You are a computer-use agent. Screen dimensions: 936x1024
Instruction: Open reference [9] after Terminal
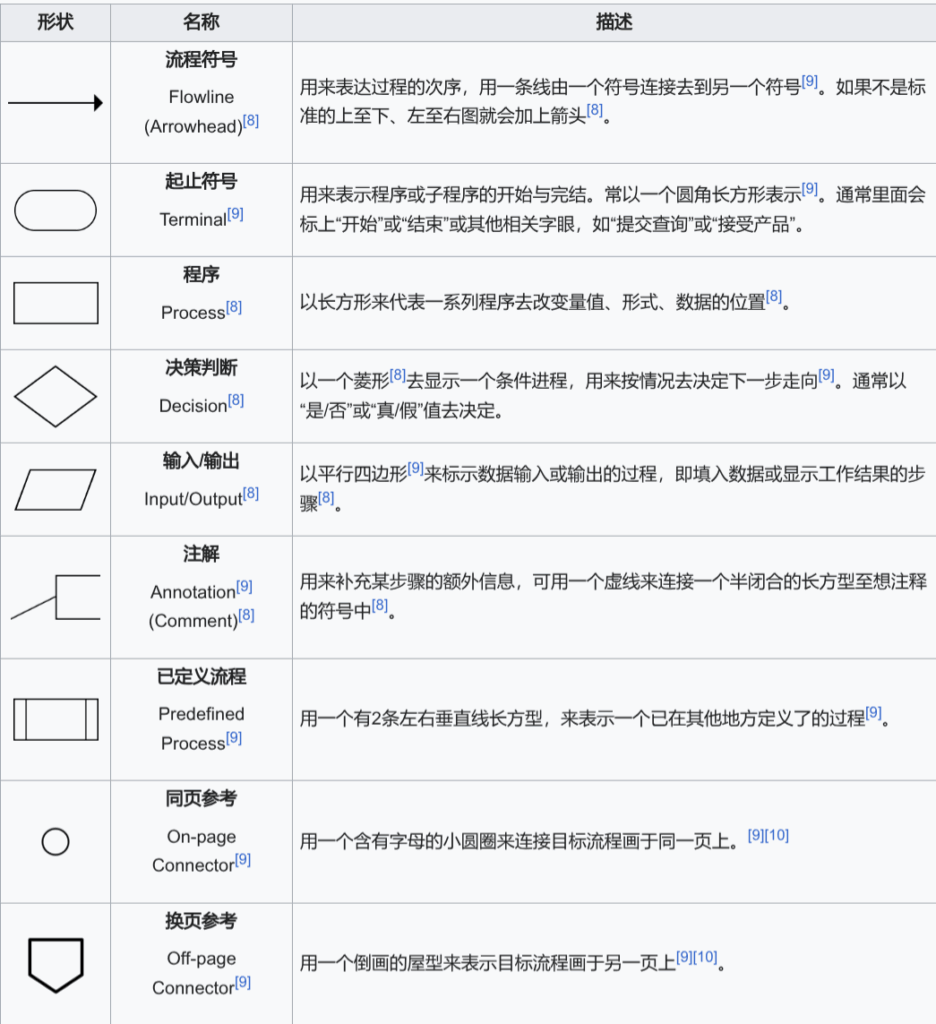[x=235, y=214]
